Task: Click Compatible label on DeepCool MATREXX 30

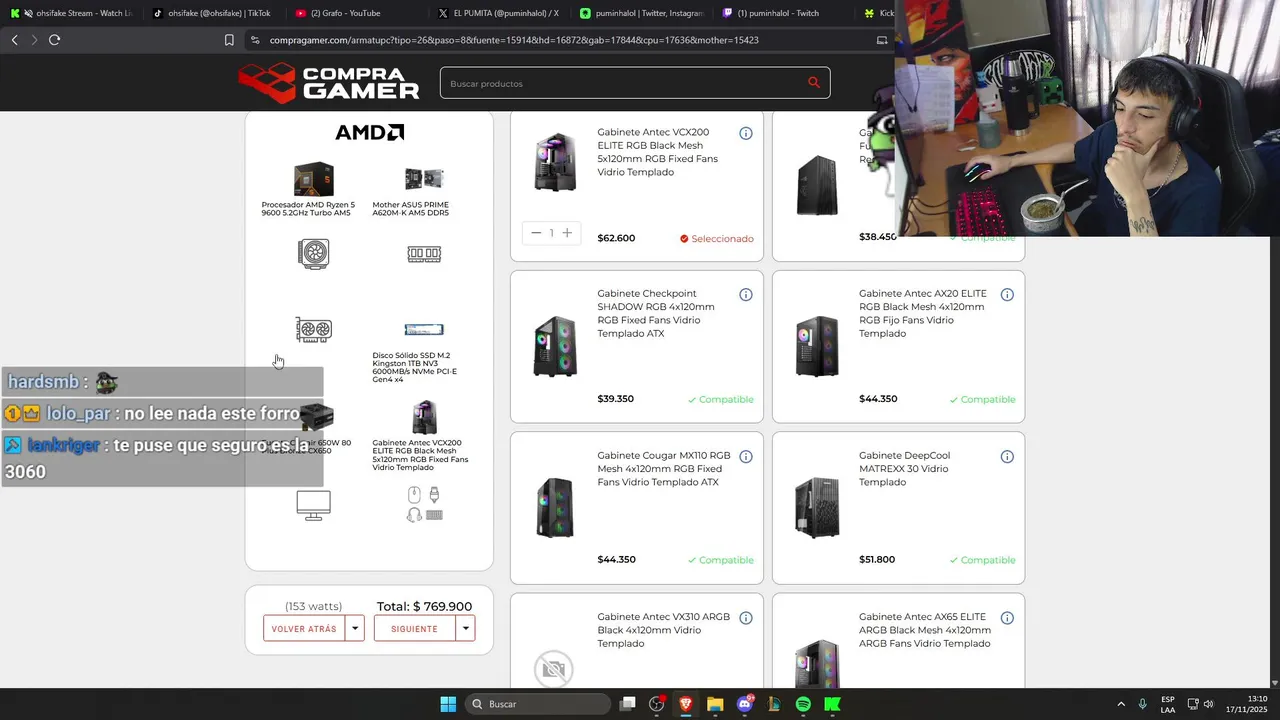Action: pyautogui.click(x=982, y=560)
